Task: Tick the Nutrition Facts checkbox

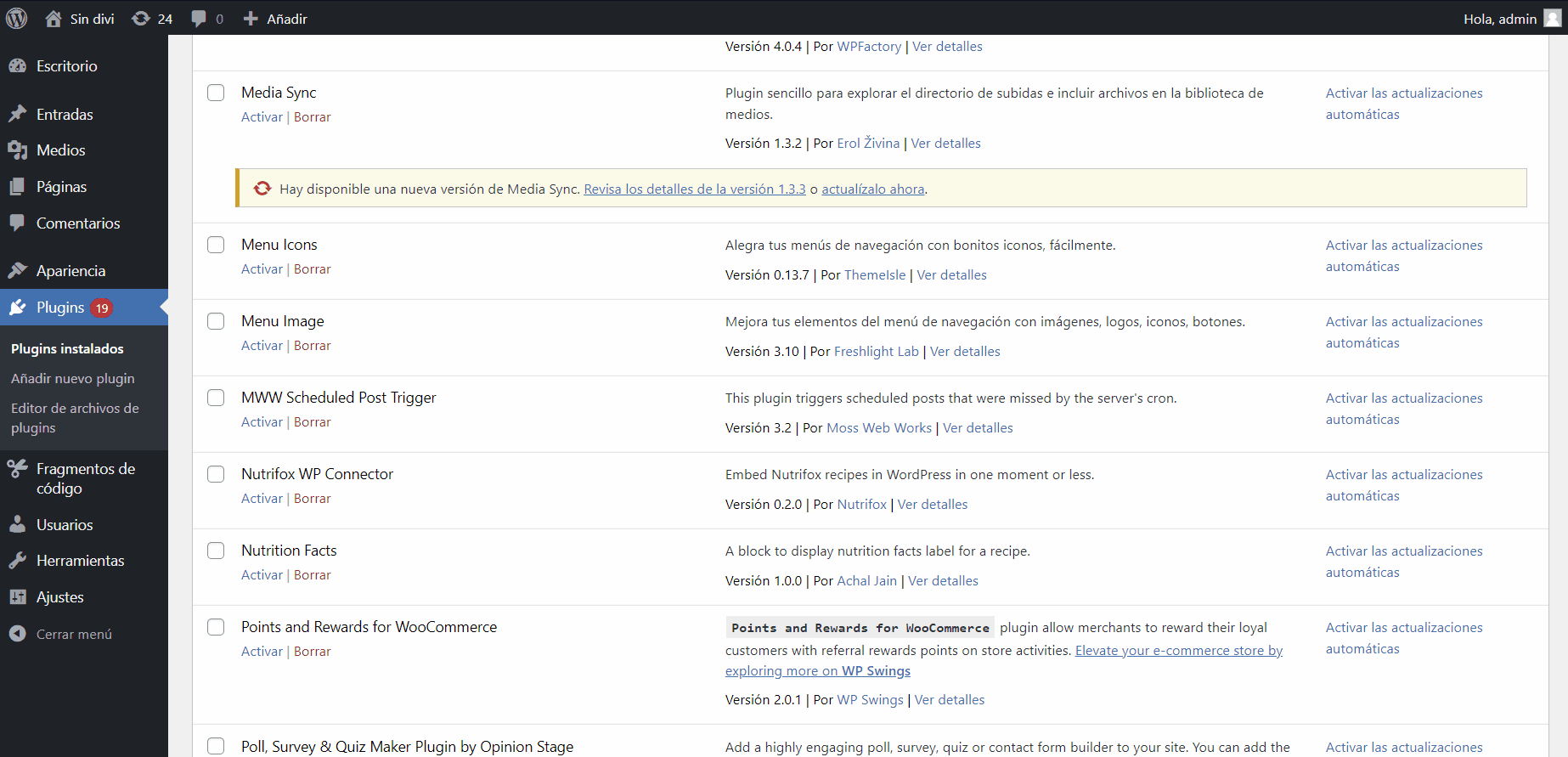Action: coord(216,551)
